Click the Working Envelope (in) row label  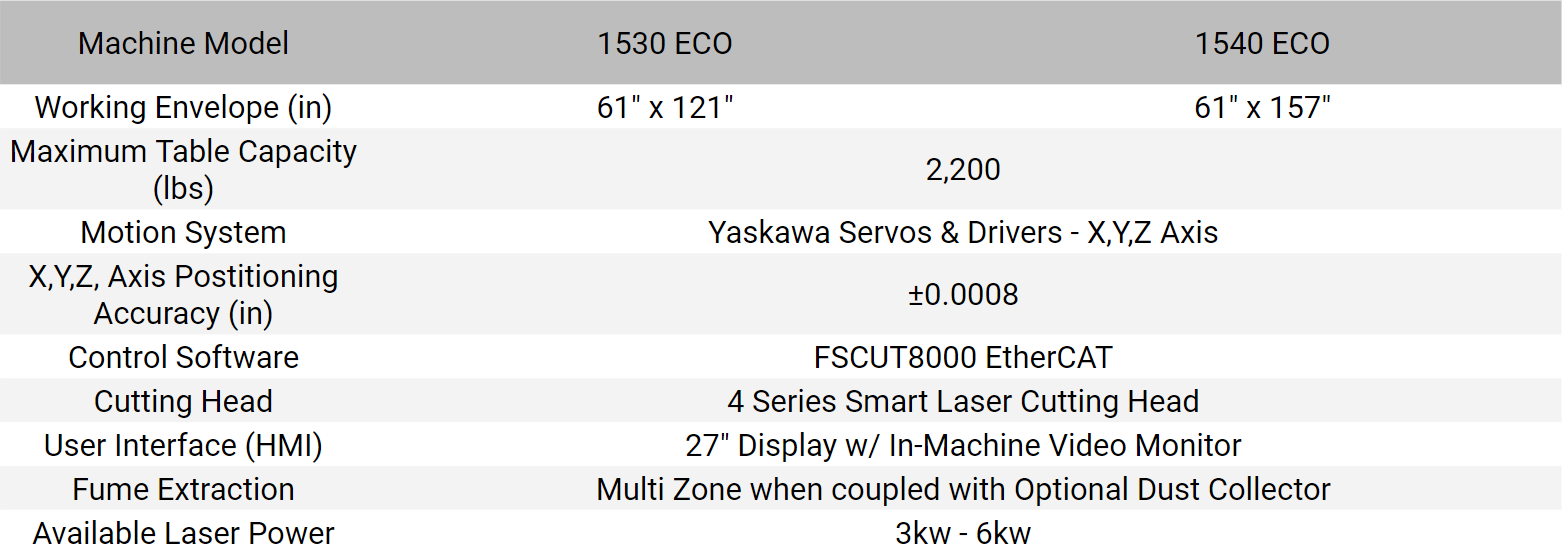[184, 107]
